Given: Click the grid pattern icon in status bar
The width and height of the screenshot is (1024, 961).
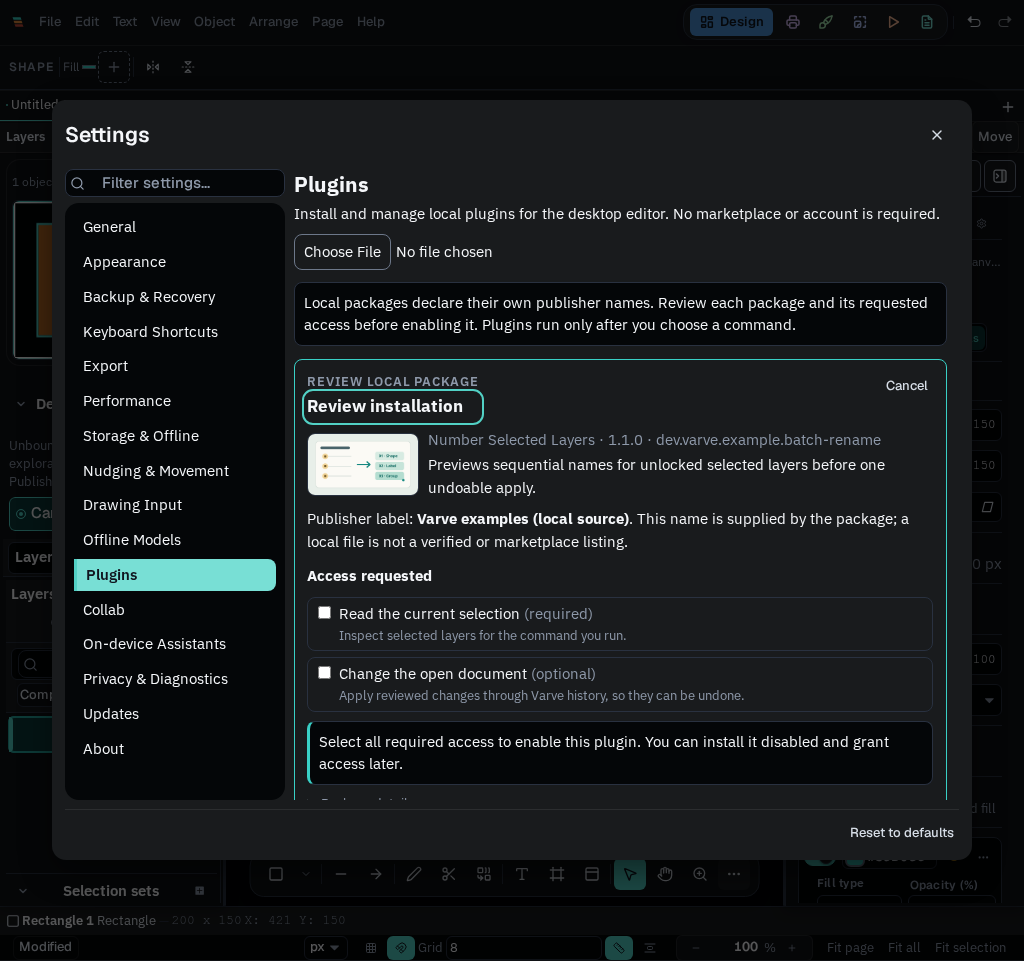Looking at the screenshot, I should coord(370,947).
